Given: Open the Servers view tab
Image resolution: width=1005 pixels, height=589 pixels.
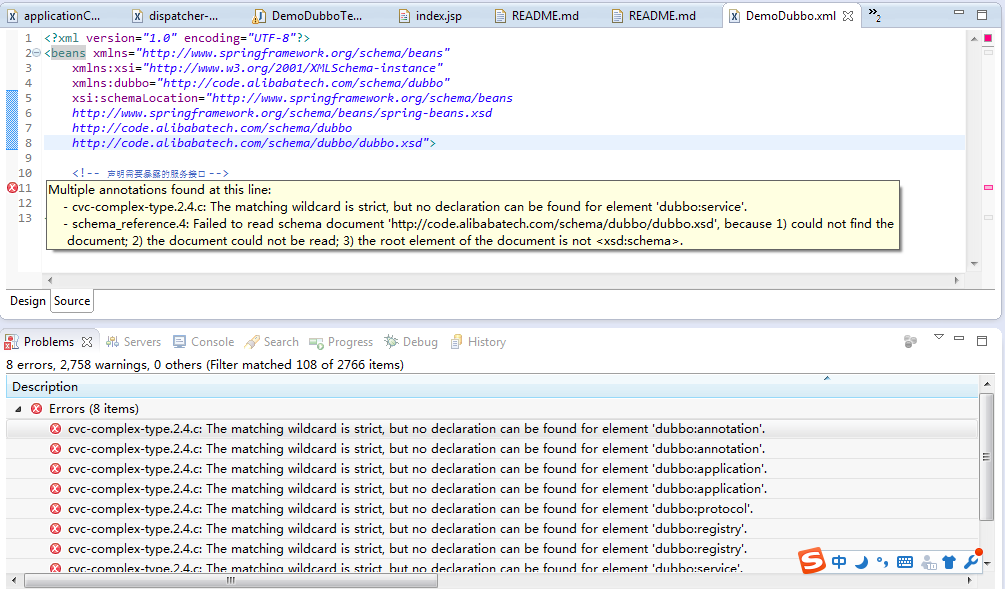Looking at the screenshot, I should pos(133,342).
